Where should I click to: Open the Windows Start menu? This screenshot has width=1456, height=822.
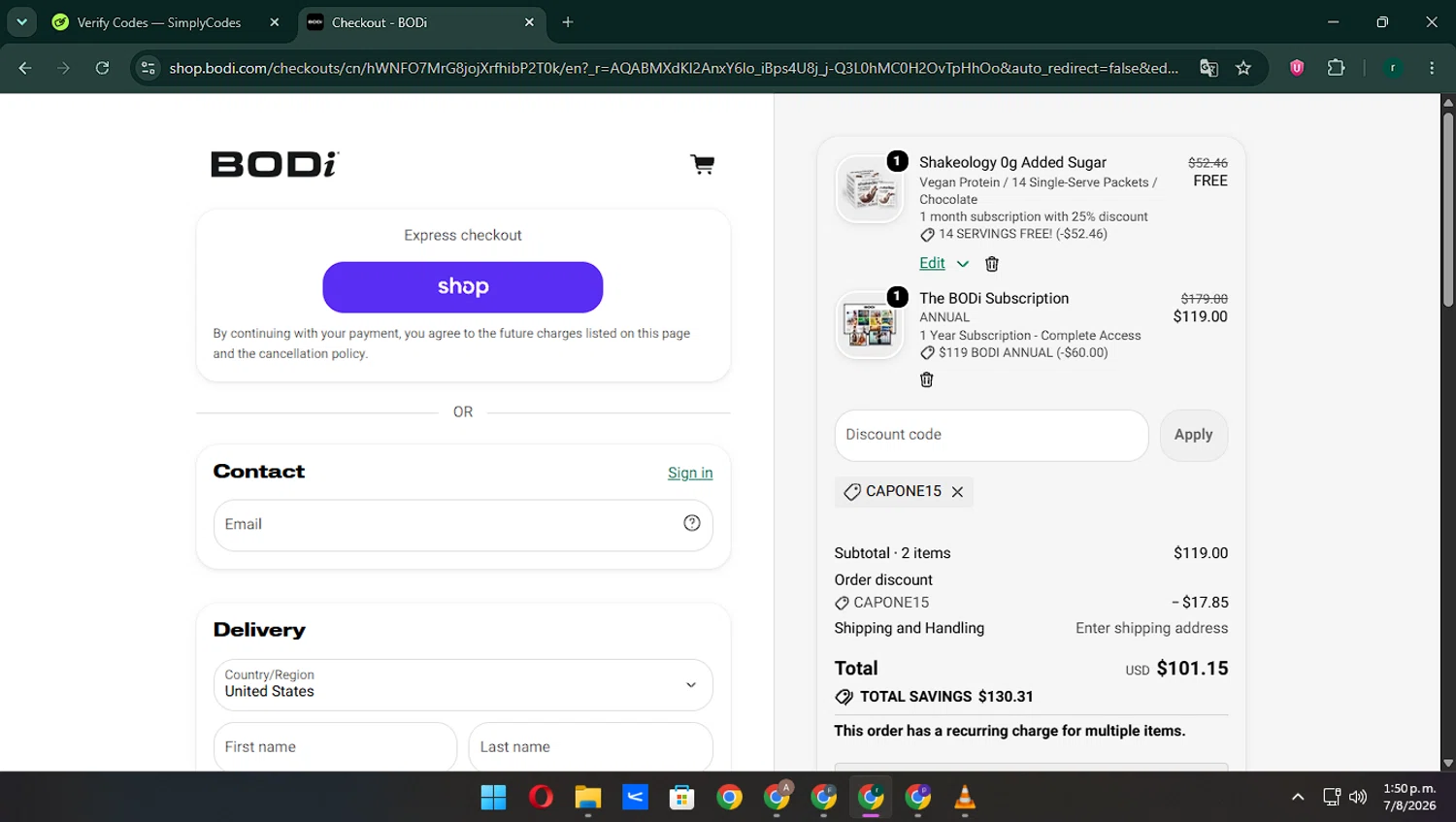pos(493,798)
